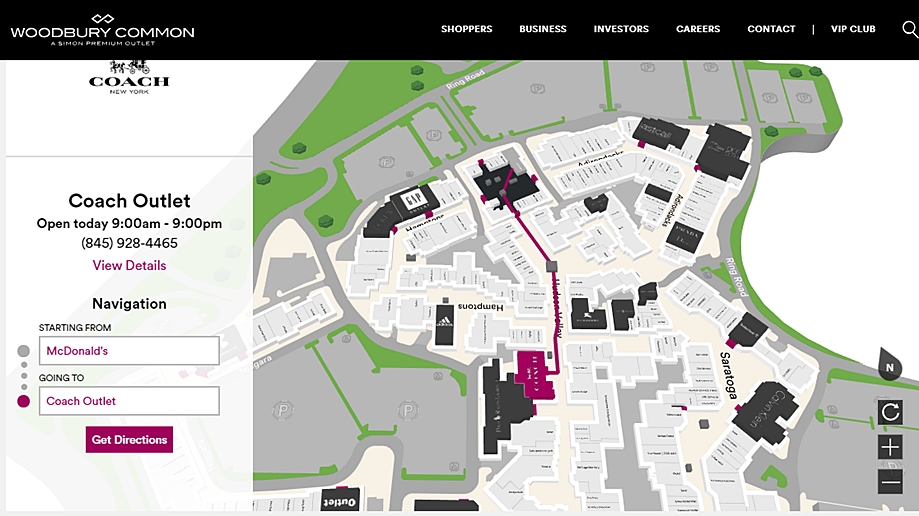Screen dimensions: 919x516
Task: Click the Get Directions button
Action: pyautogui.click(x=129, y=440)
